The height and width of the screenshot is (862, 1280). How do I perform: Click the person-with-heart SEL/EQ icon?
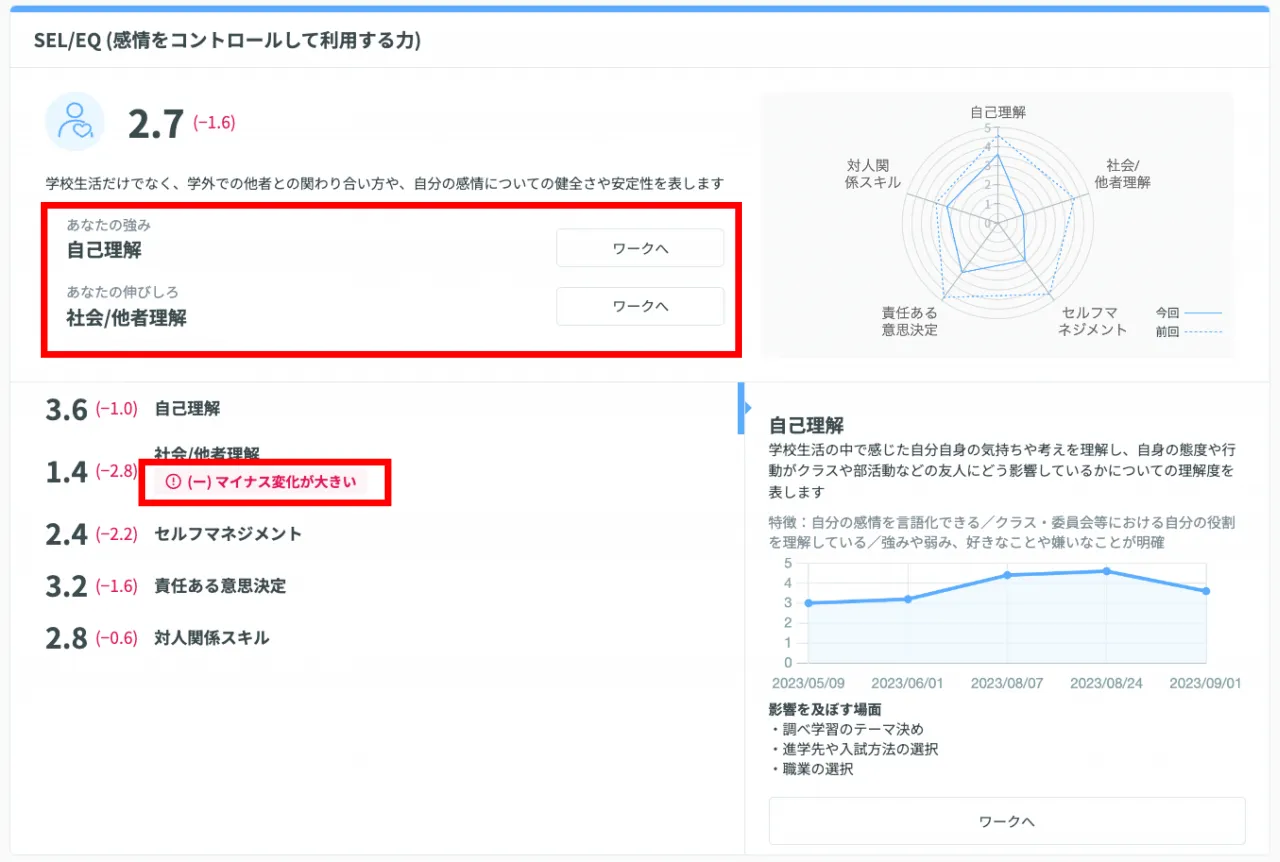pos(75,122)
